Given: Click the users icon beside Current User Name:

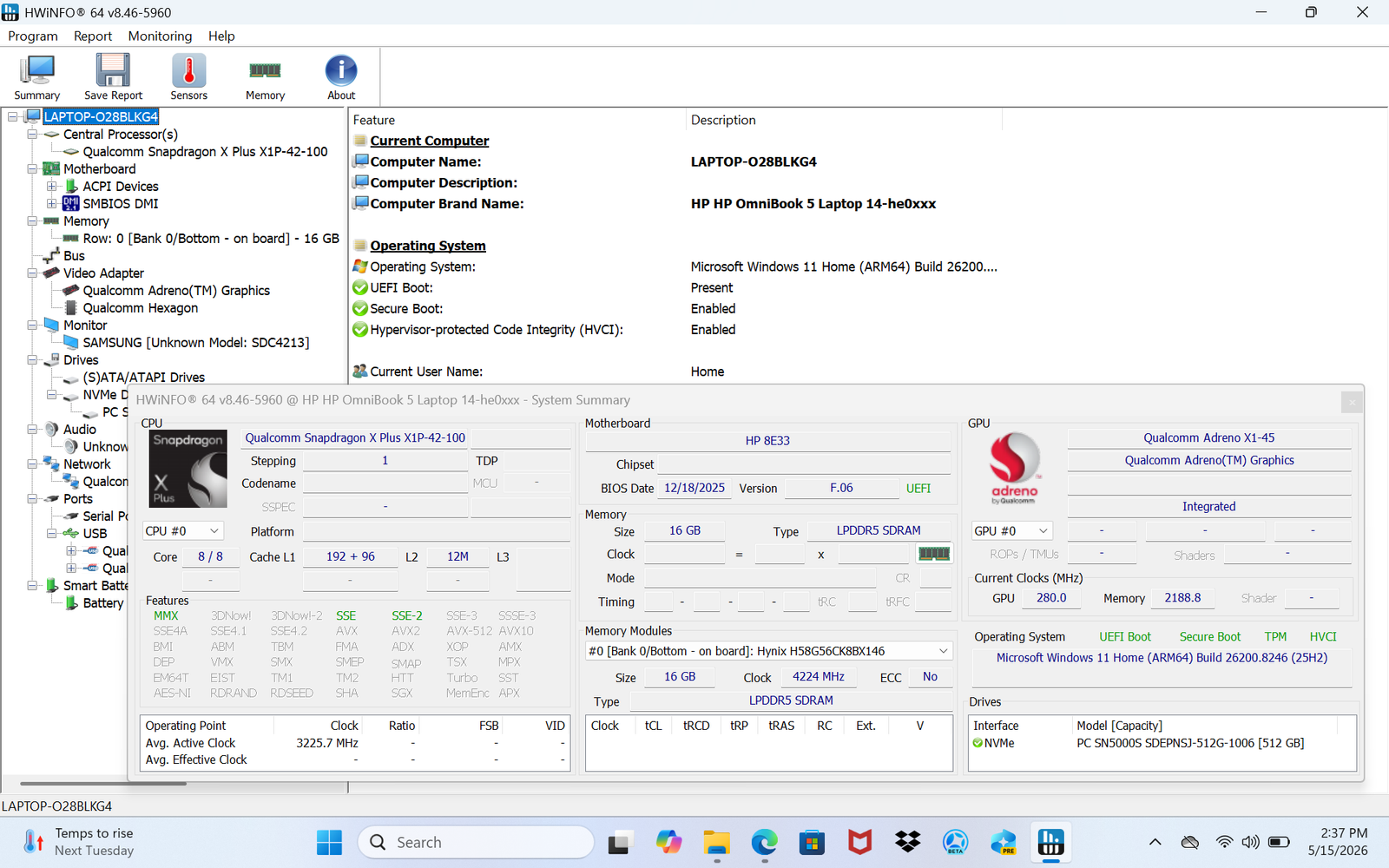Looking at the screenshot, I should pos(360,372).
